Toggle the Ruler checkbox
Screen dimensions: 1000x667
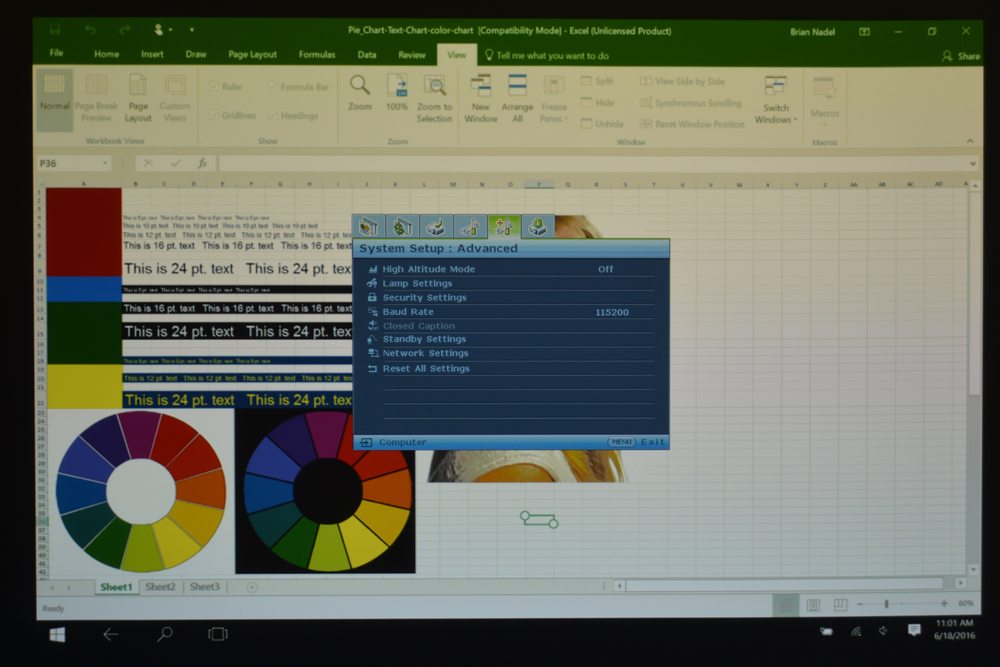[x=226, y=87]
